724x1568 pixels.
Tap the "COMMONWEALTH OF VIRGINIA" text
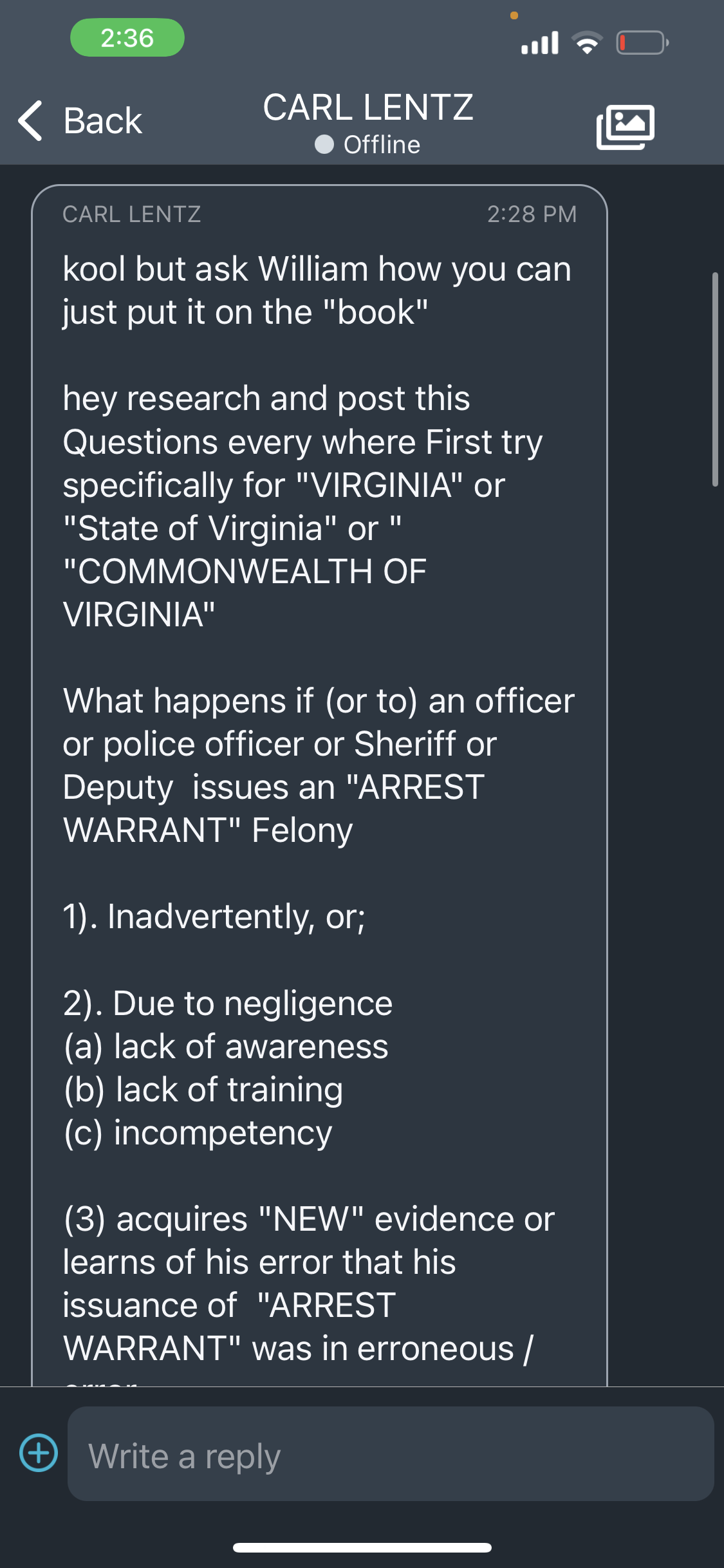coord(245,593)
